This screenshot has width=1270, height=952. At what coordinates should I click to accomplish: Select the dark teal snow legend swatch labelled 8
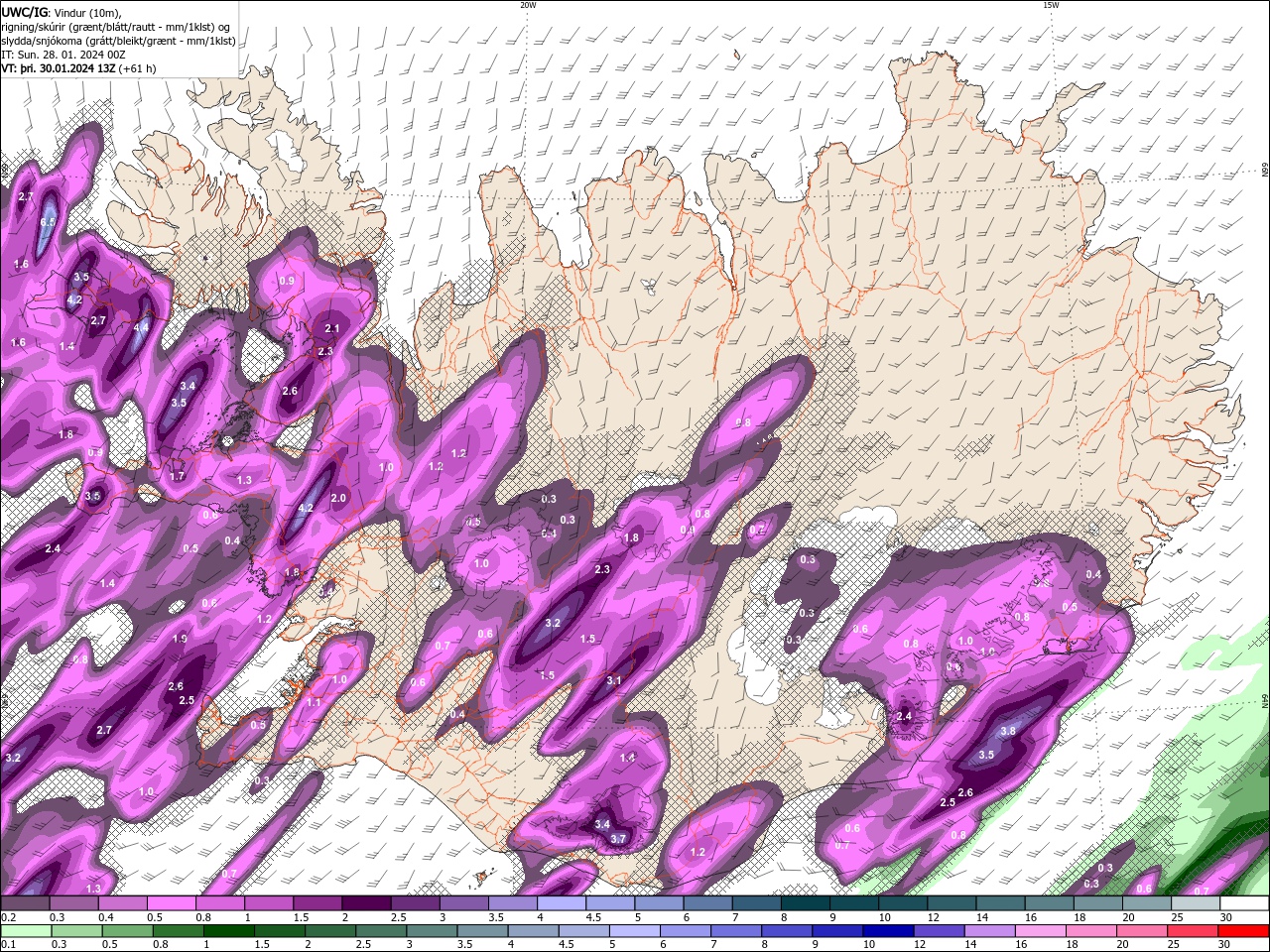[806, 903]
